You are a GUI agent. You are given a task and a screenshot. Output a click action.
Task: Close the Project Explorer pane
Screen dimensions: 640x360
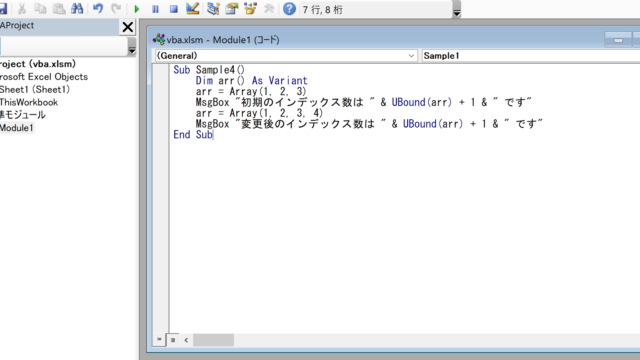pyautogui.click(x=128, y=27)
